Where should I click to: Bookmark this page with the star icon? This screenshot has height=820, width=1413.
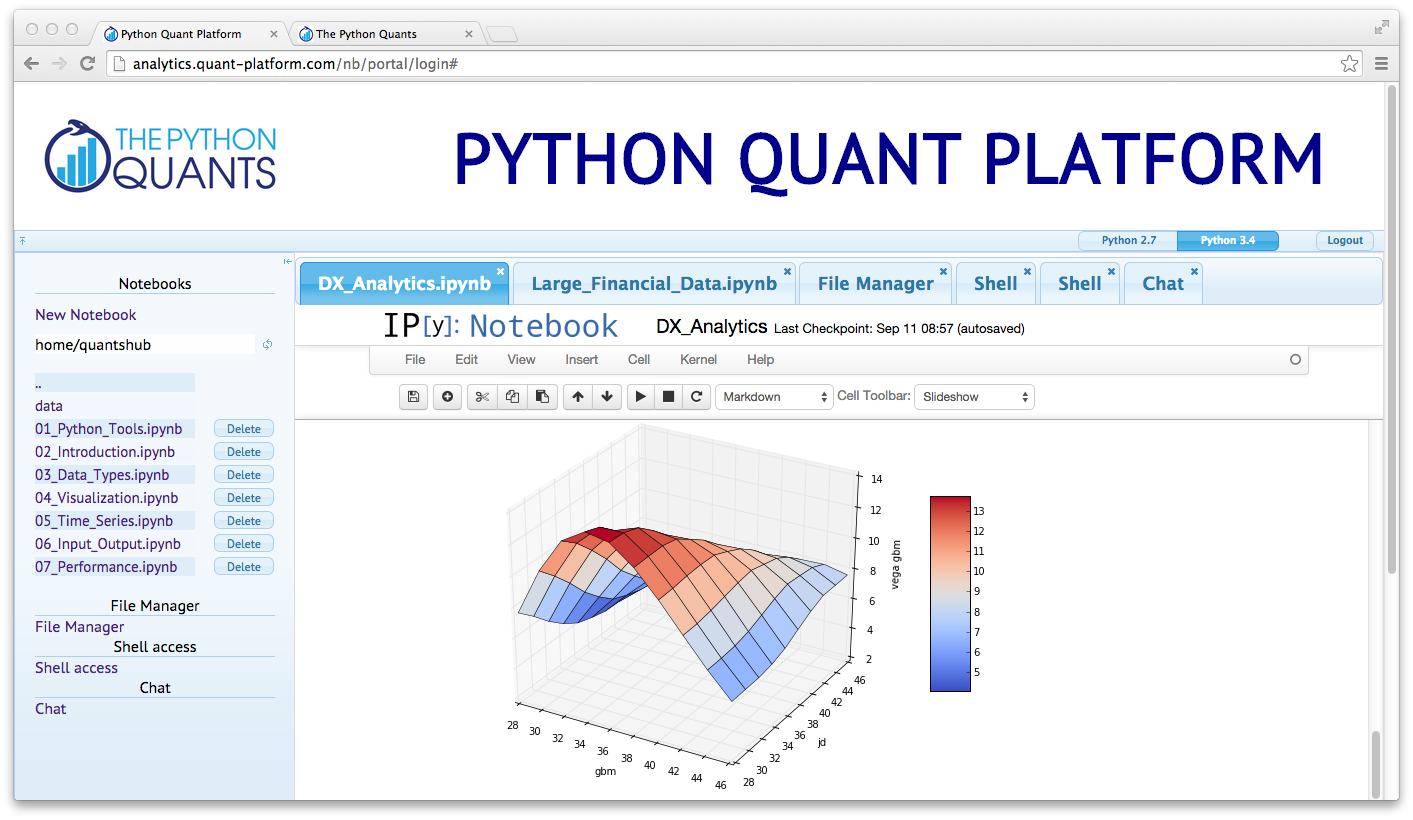pyautogui.click(x=1349, y=64)
